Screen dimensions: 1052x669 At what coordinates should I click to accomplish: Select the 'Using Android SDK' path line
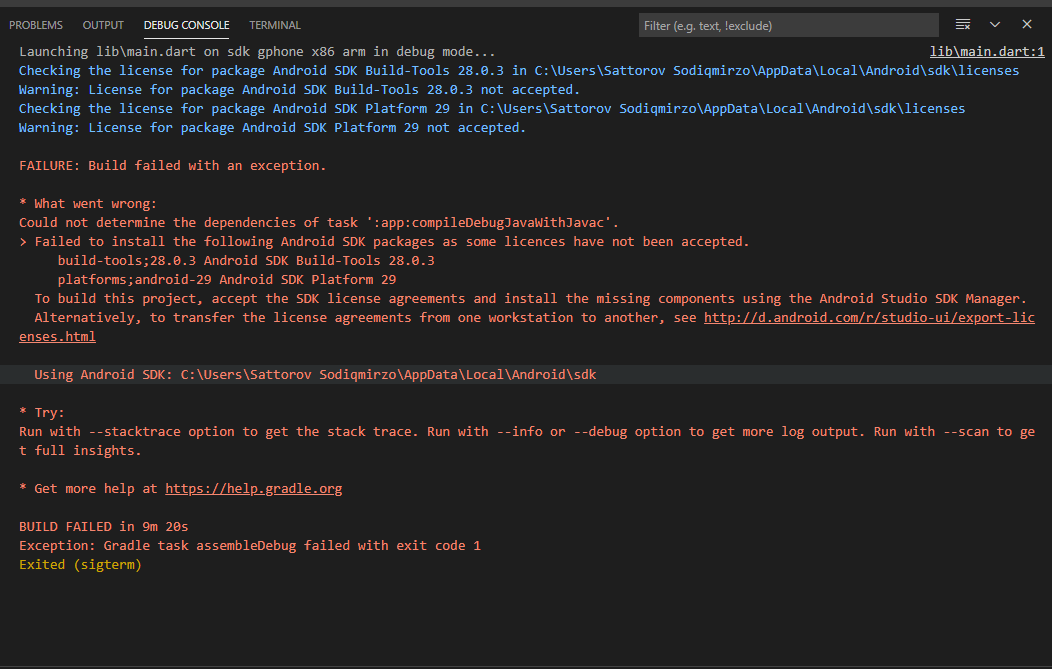(315, 374)
